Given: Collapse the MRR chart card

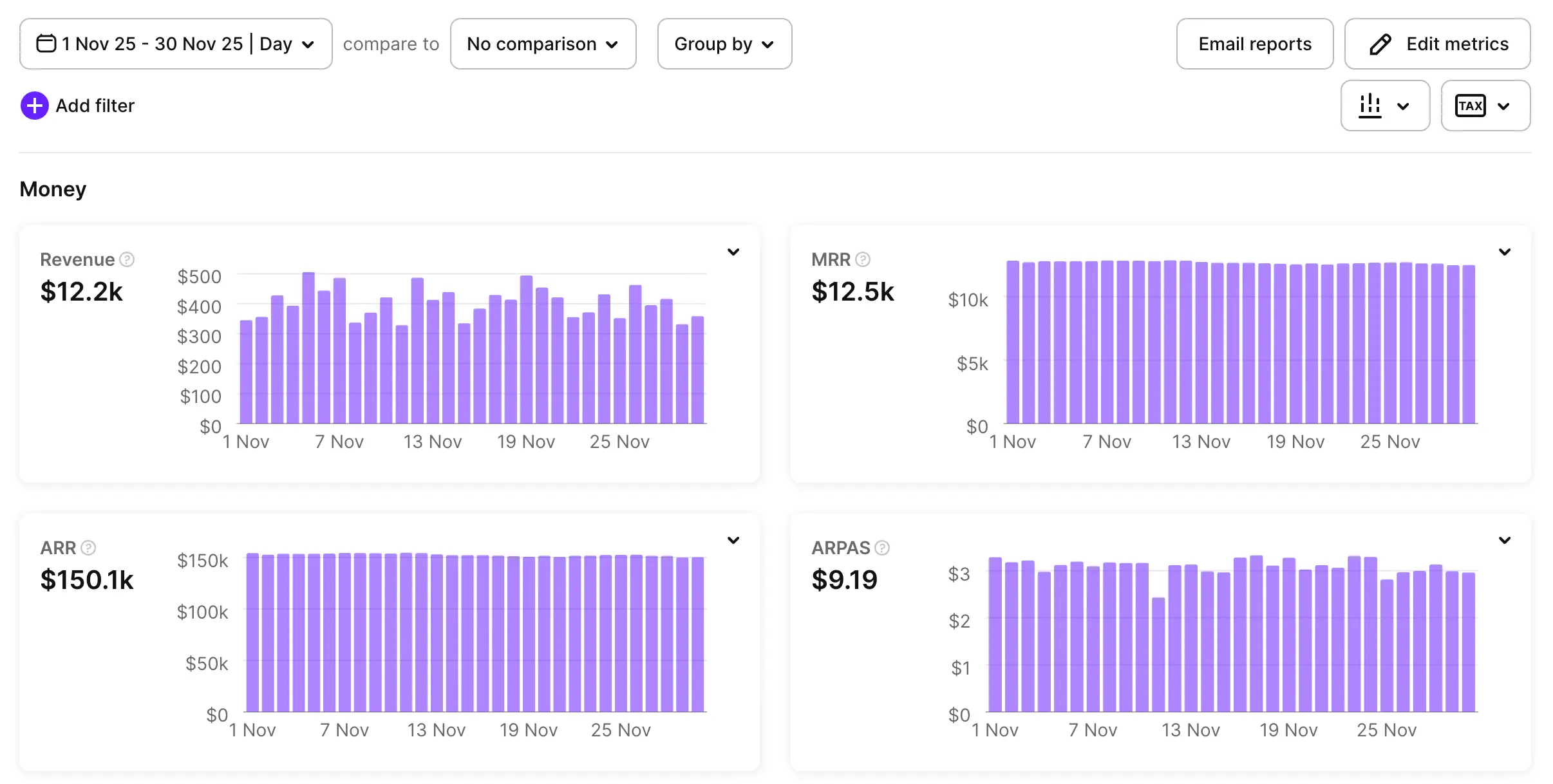Looking at the screenshot, I should (x=1505, y=252).
